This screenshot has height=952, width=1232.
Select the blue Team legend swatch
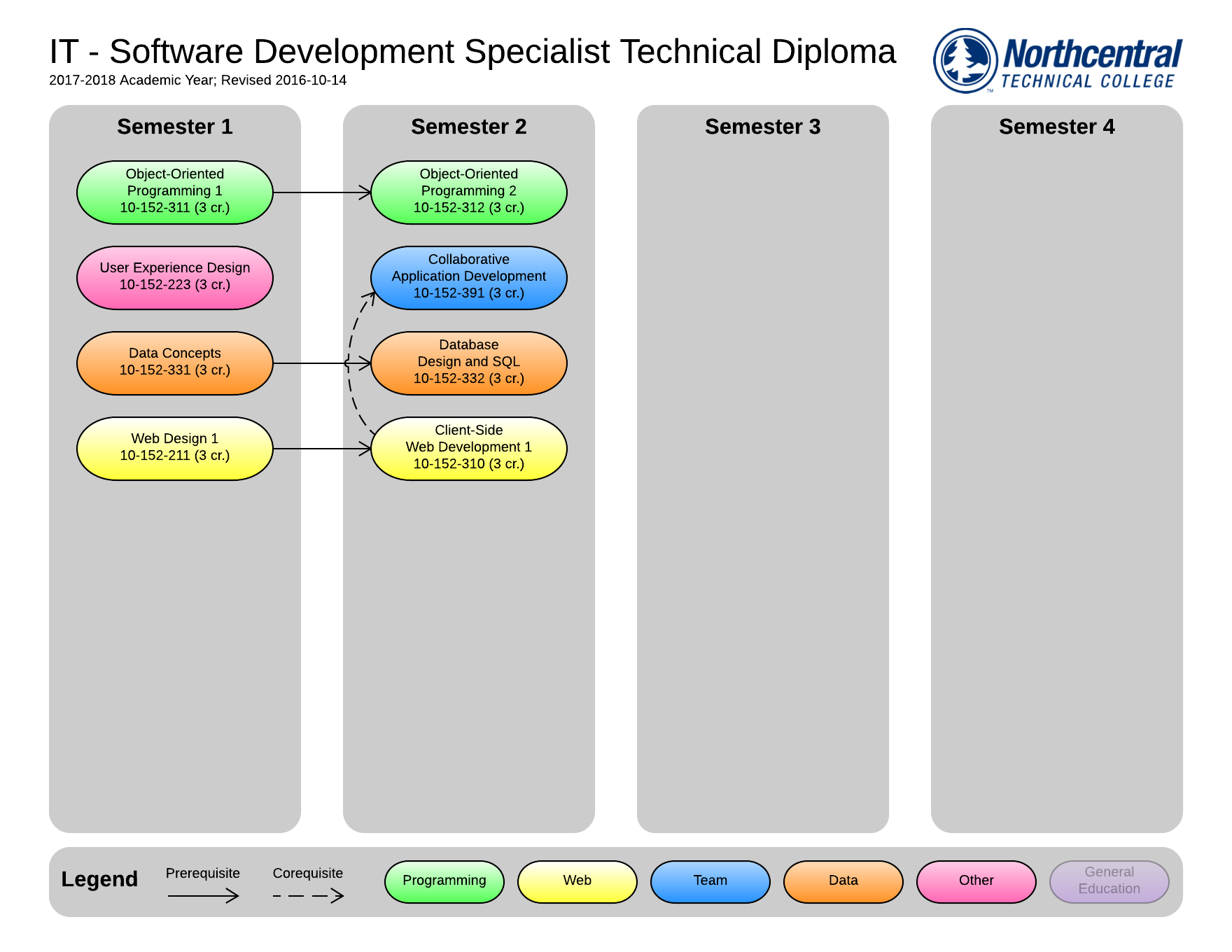pyautogui.click(x=710, y=881)
